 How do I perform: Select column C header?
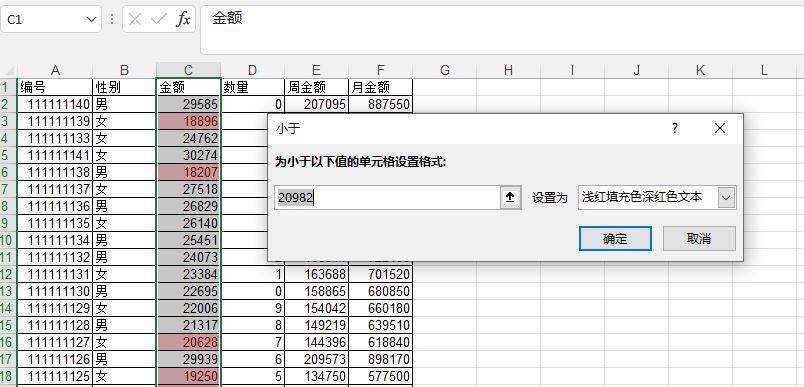point(188,70)
